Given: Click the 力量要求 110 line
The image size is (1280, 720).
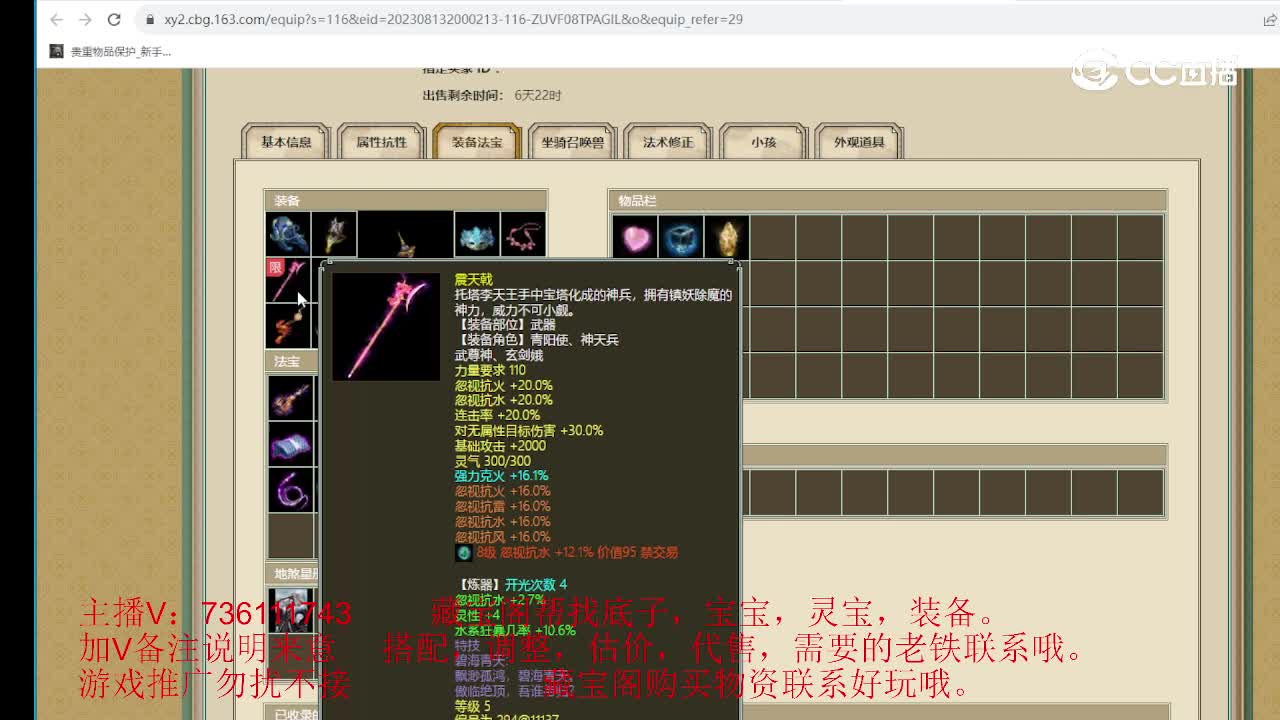Looking at the screenshot, I should coord(490,370).
